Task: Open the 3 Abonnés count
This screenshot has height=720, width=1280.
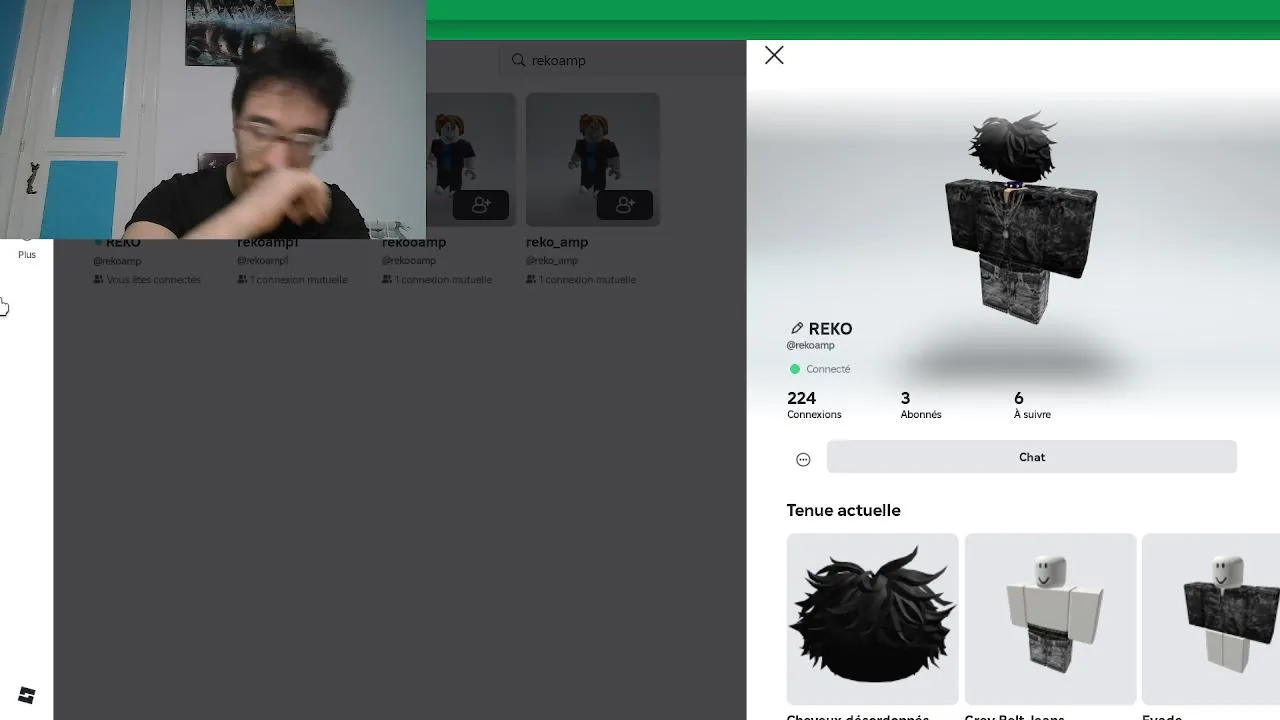Action: click(920, 405)
